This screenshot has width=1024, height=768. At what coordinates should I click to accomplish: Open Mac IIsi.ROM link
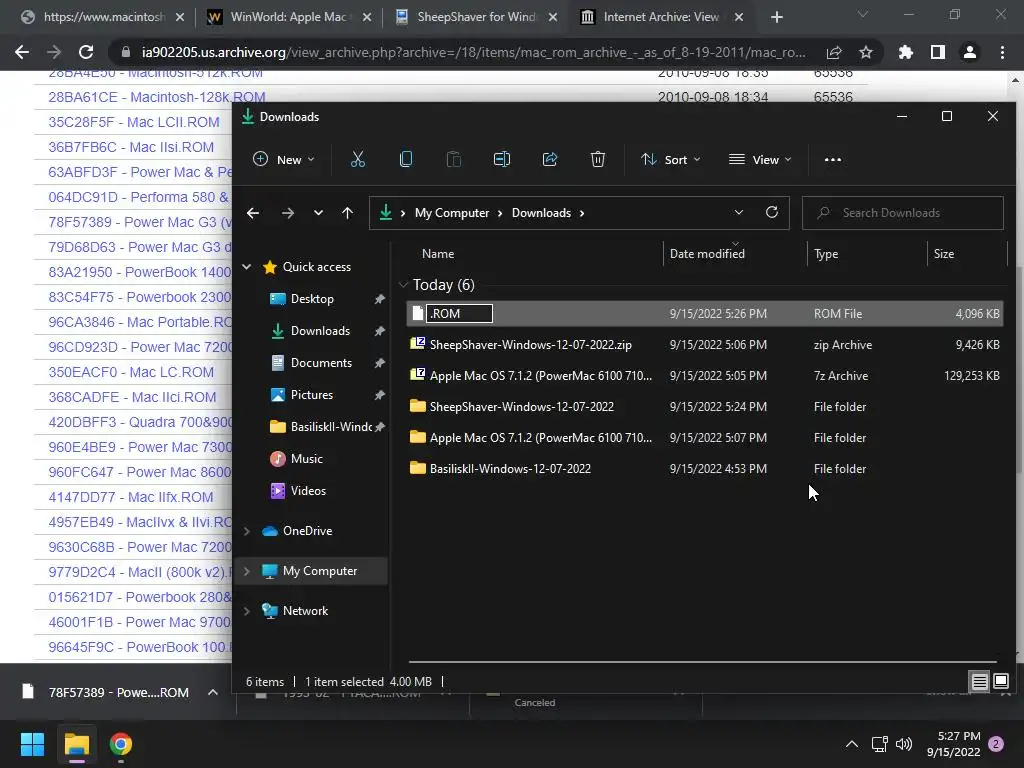click(x=131, y=147)
